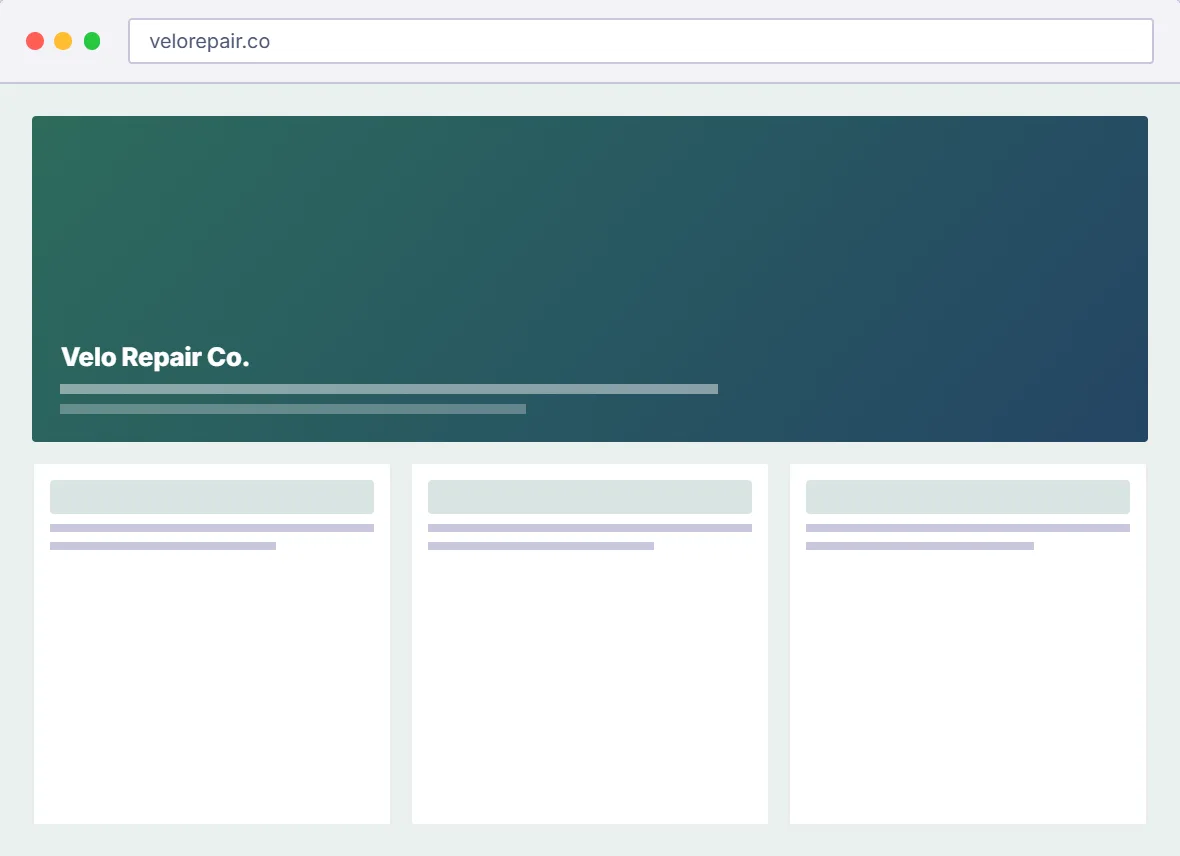The image size is (1180, 856).
Task: Click the left card's long text line
Action: 211,528
